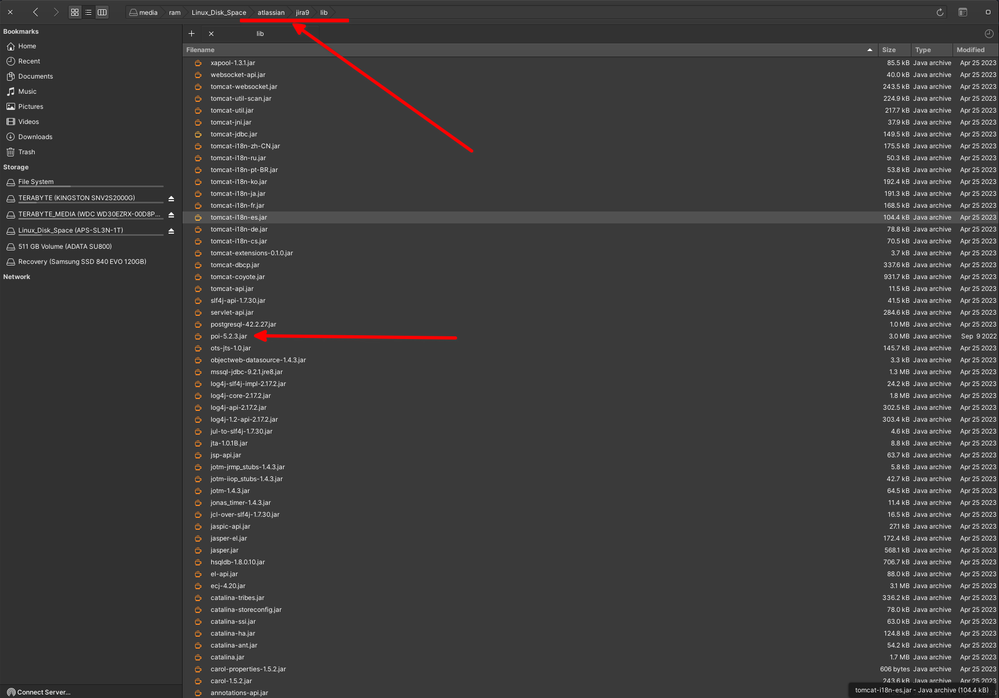999x698 pixels.
Task: Navigate to jira9 in path bar
Action: (x=302, y=12)
